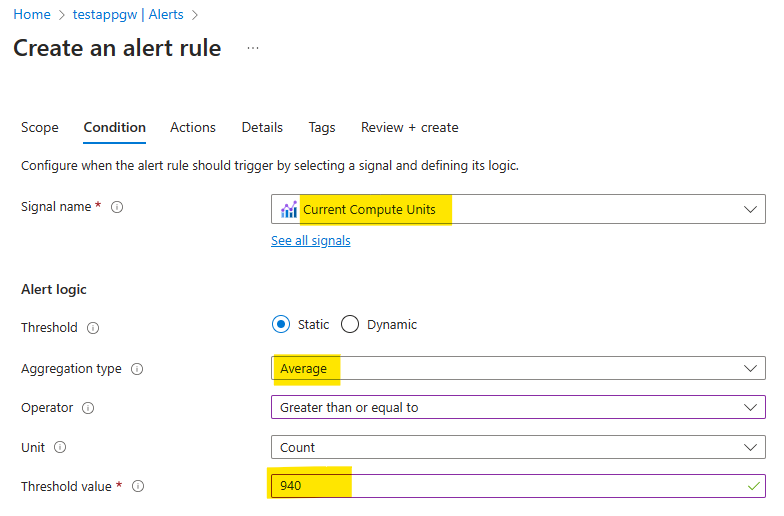Switch to the Scope tab
Screen dimensions: 784x516
coord(40,128)
